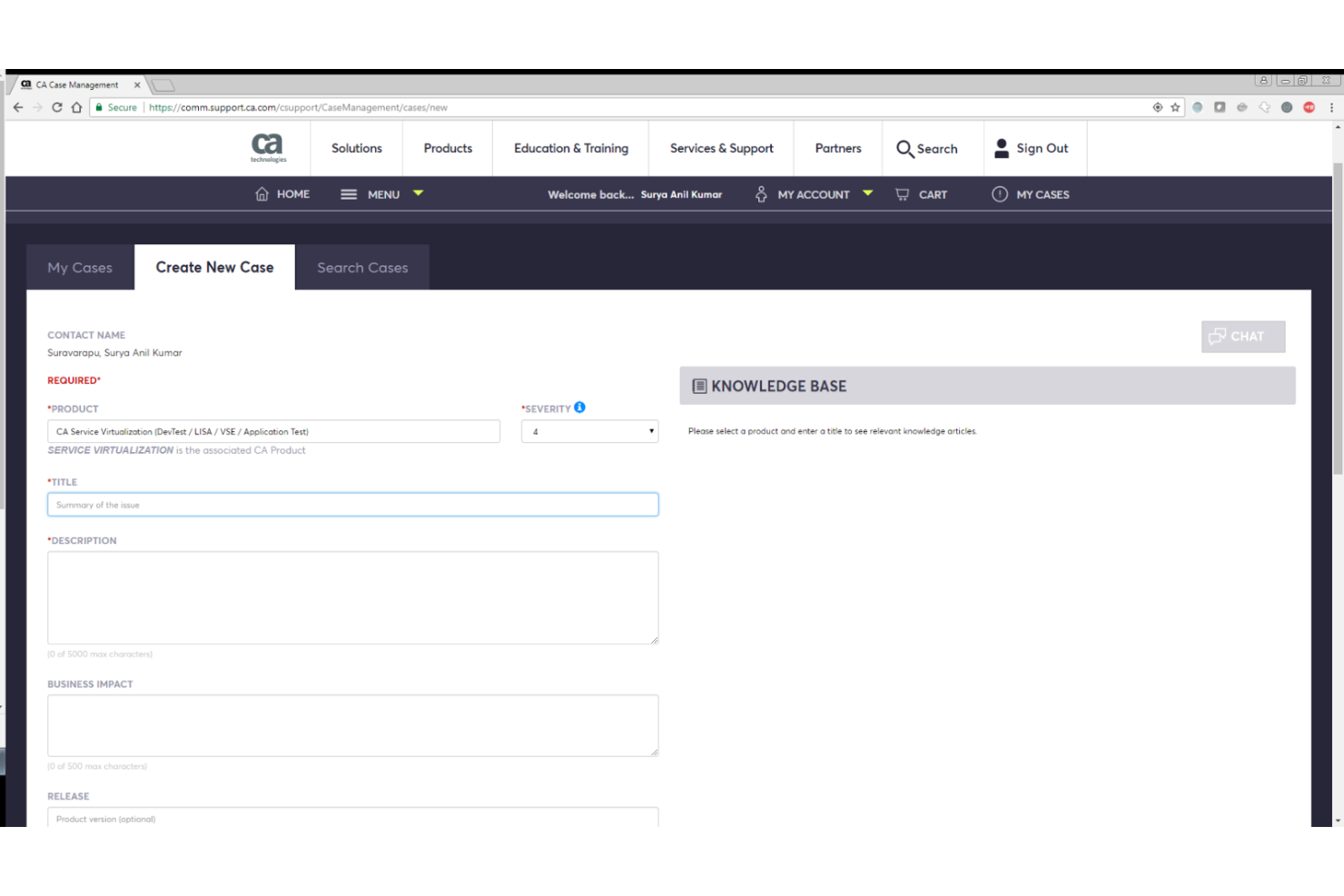Image resolution: width=1344 pixels, height=896 pixels.
Task: Open the Education & Training menu
Action: pos(570,148)
